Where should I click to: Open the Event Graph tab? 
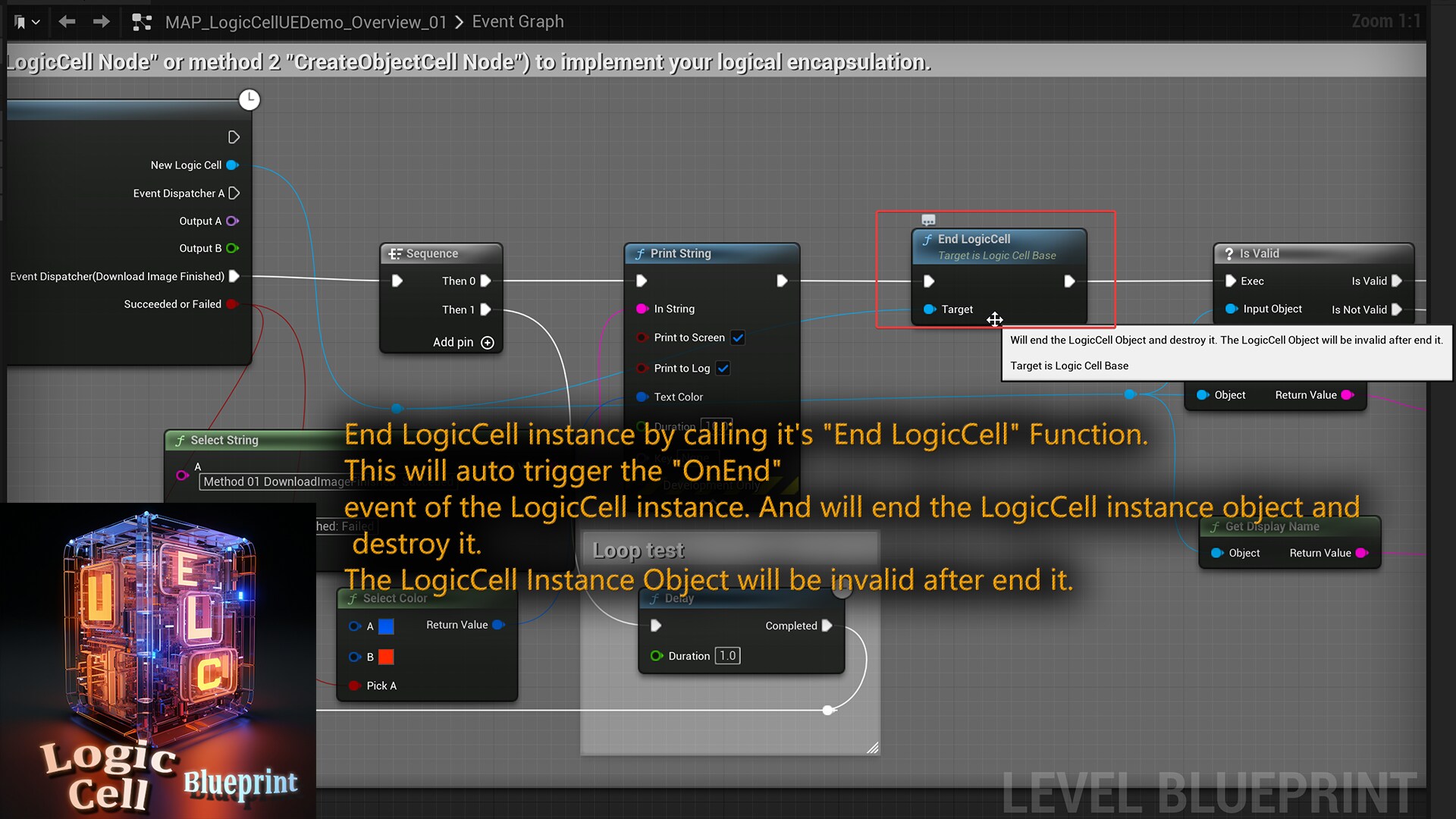pos(518,22)
